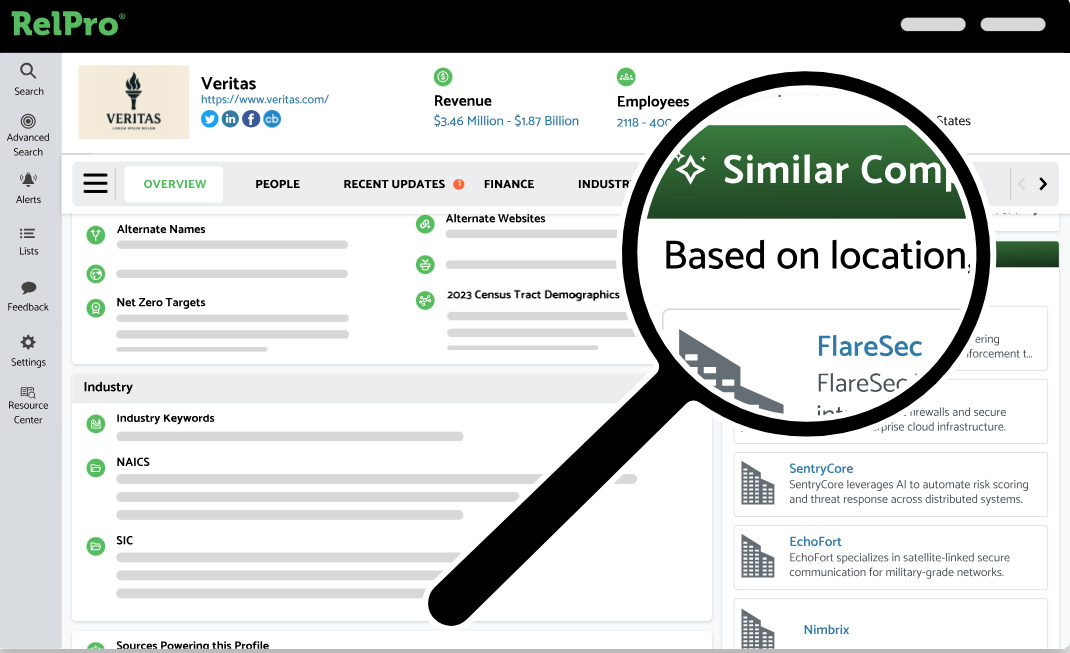
Task: Open Veritas LinkedIn profile icon
Action: [x=230, y=119]
